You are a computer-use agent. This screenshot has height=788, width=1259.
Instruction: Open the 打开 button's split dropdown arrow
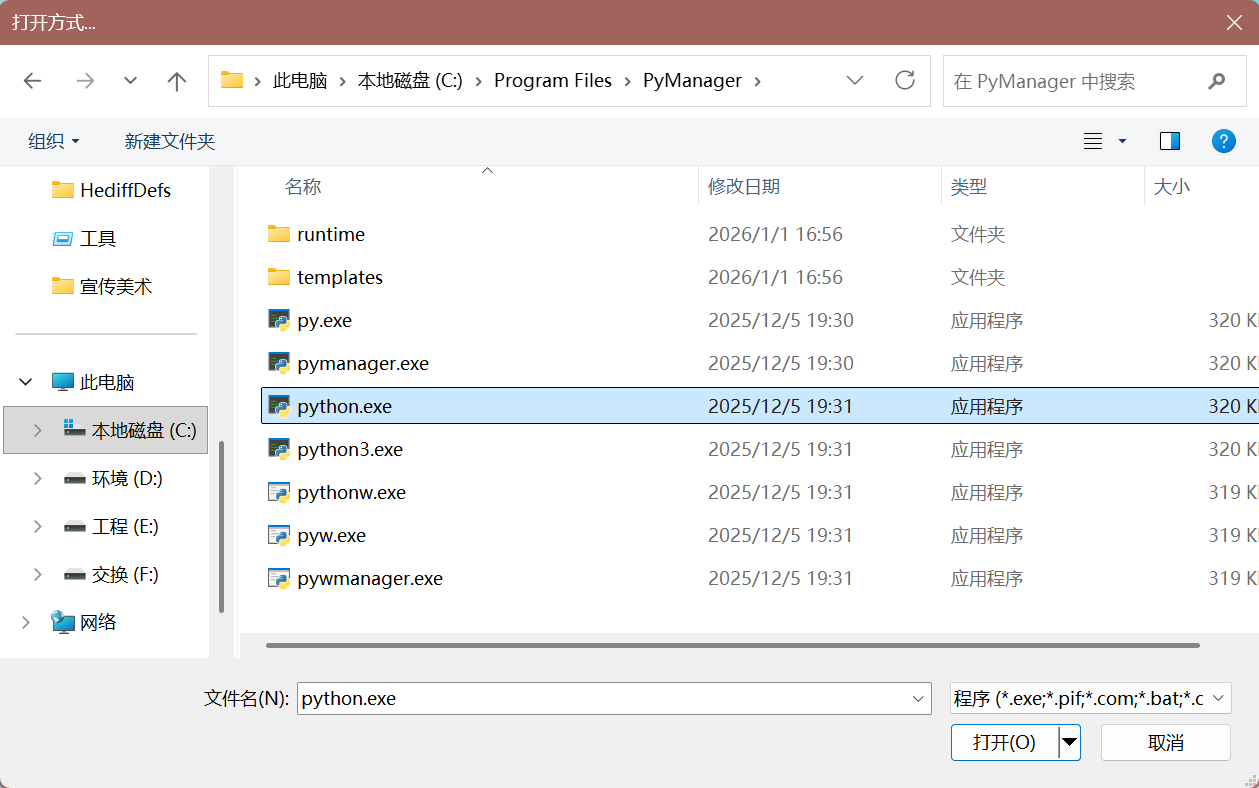tap(1068, 742)
